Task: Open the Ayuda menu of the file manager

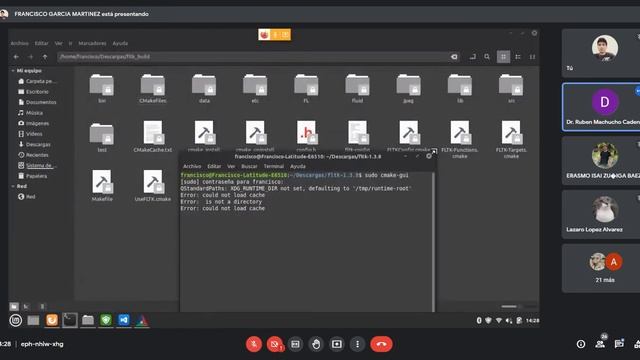Action: click(120, 43)
